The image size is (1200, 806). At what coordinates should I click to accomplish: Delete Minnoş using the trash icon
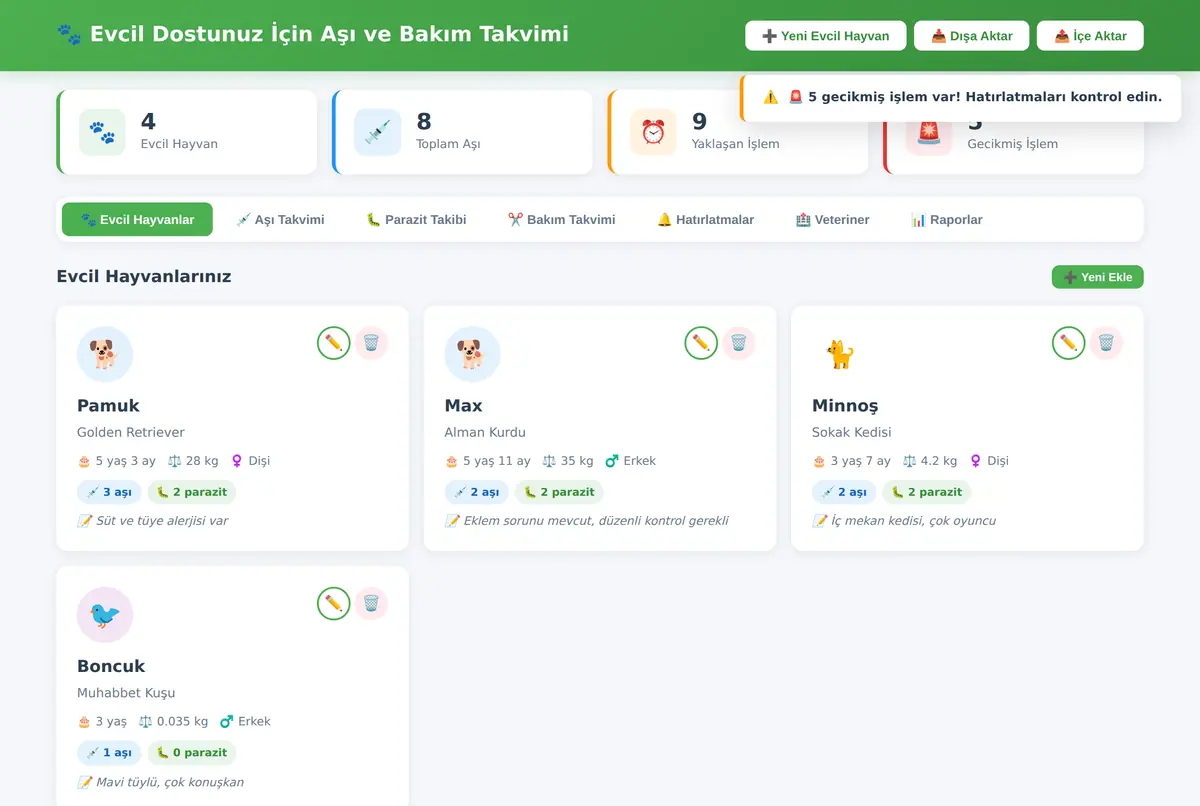(1106, 343)
